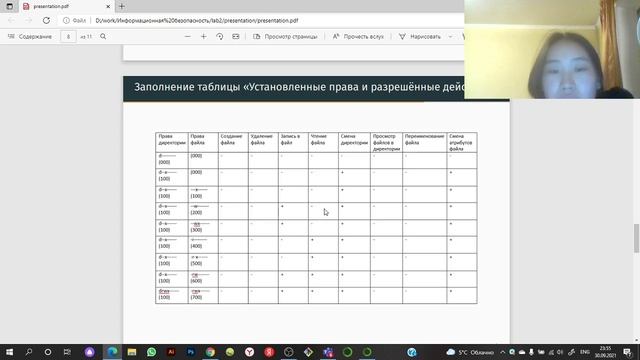Focus the address bar with presentation.pdf path

pos(196,20)
